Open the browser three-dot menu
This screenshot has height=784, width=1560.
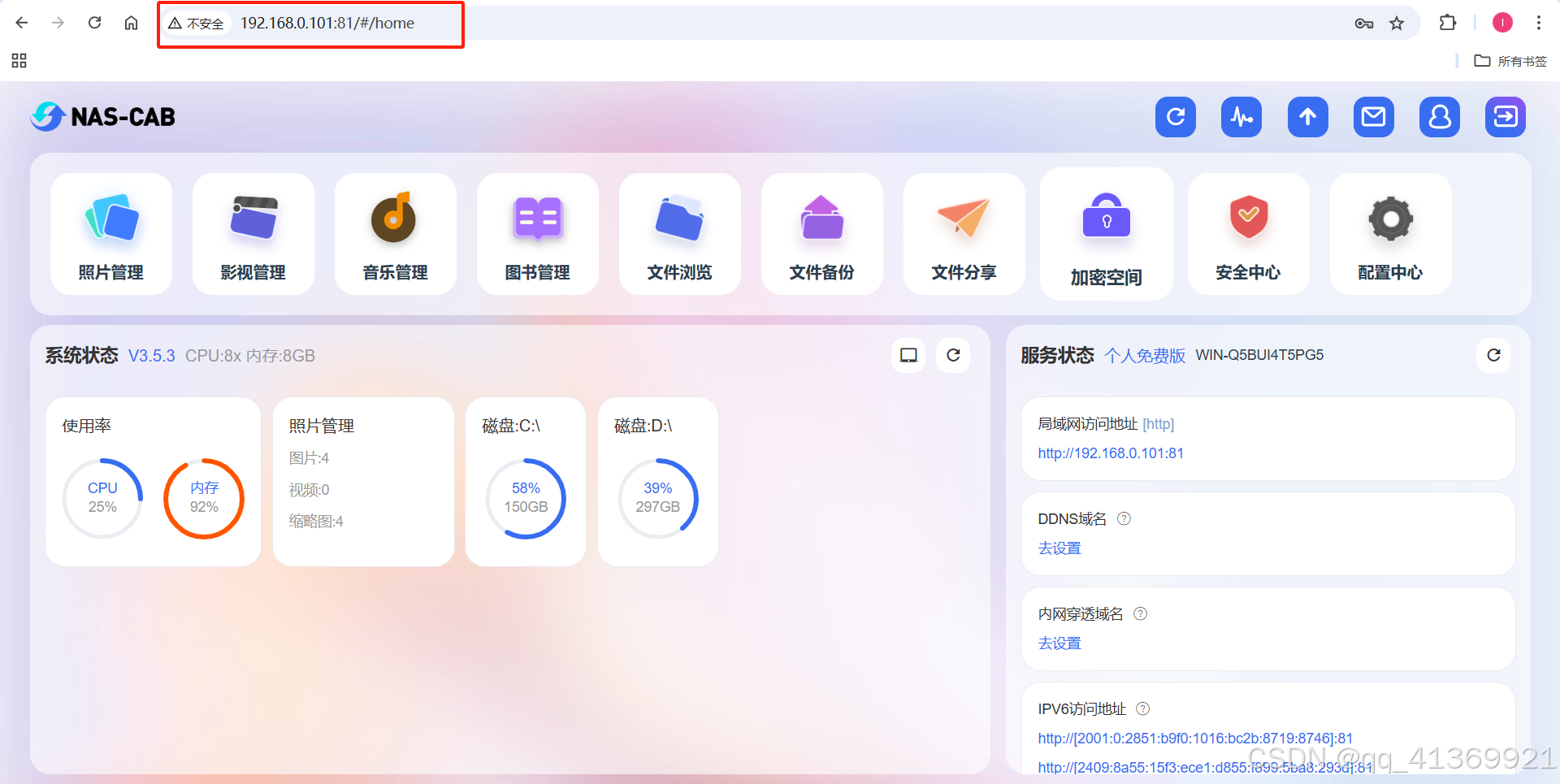coord(1539,23)
